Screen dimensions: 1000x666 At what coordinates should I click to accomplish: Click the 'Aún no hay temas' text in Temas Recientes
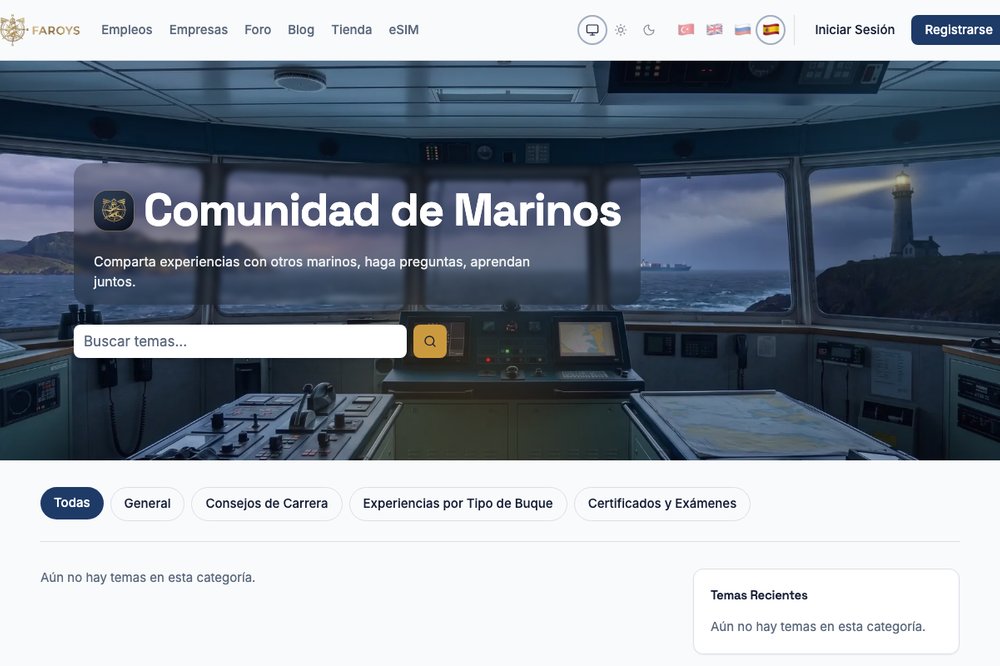click(818, 626)
